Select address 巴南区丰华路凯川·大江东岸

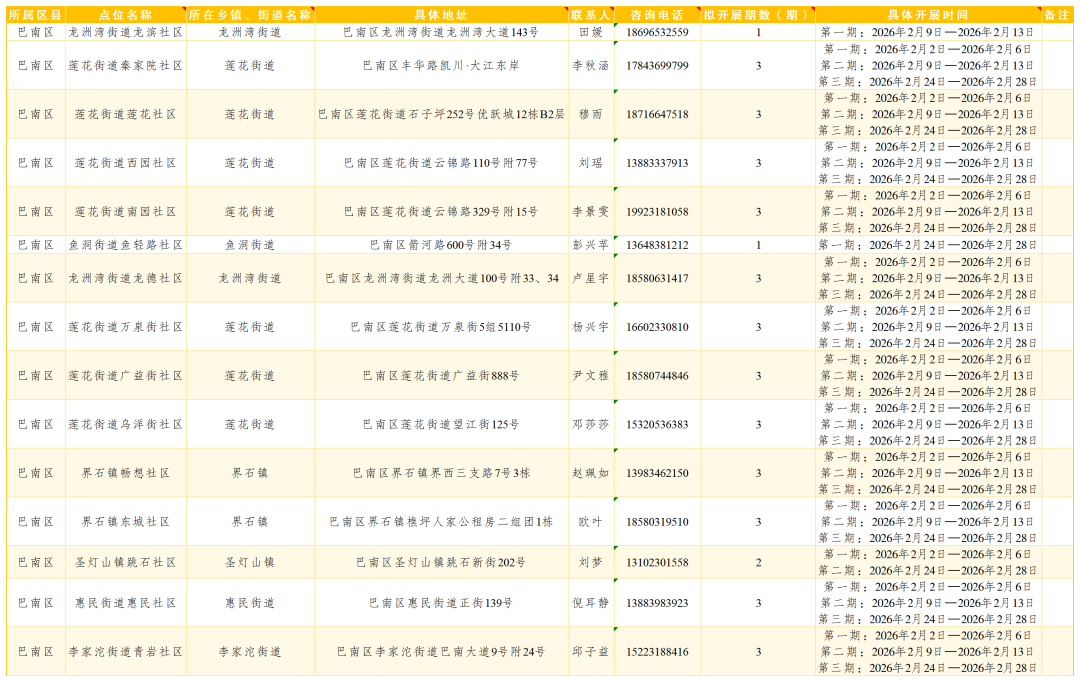pos(441,65)
